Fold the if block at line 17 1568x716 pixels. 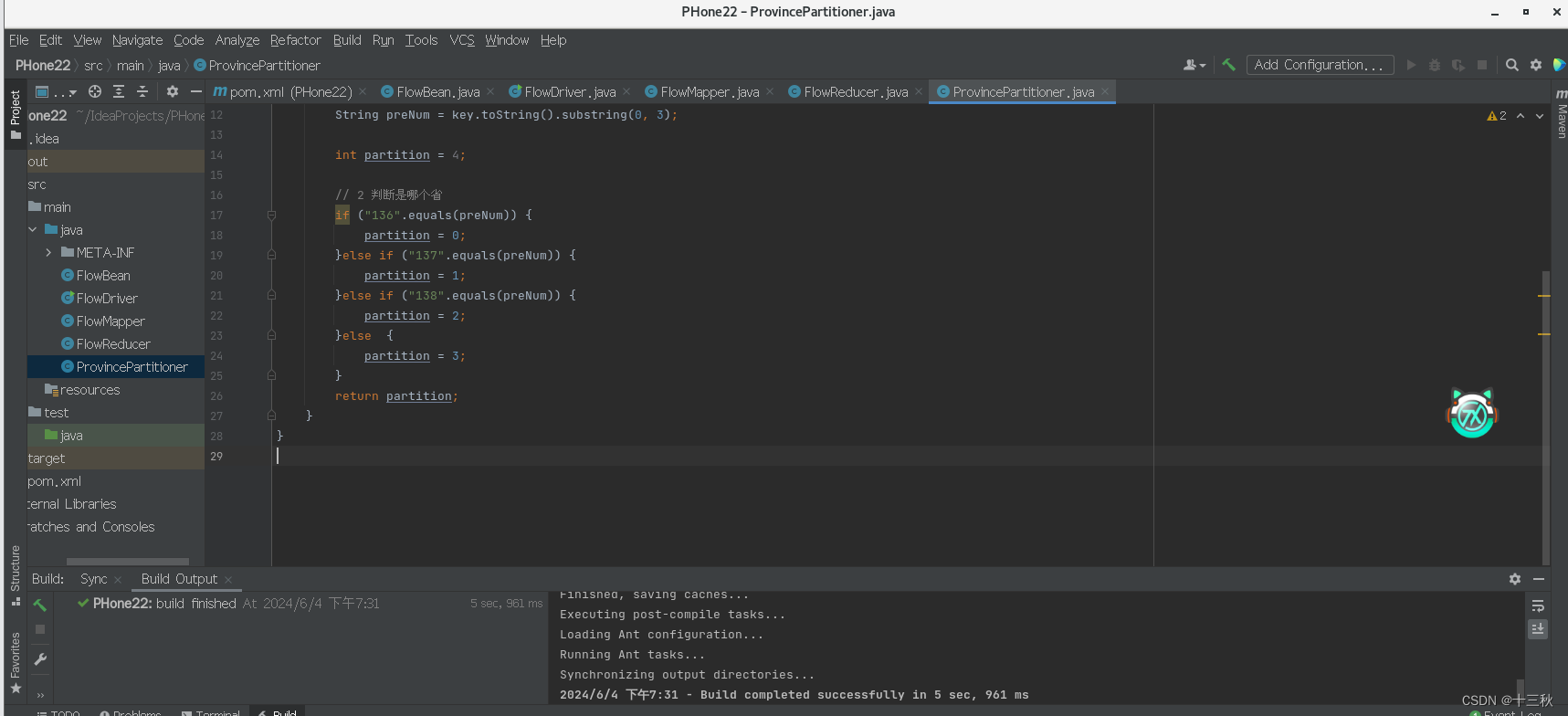[271, 216]
